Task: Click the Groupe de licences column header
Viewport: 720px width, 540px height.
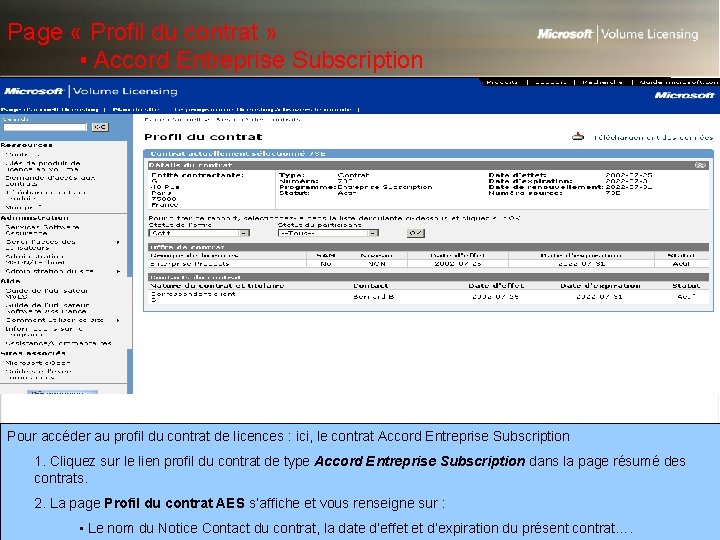Action: tap(195, 255)
